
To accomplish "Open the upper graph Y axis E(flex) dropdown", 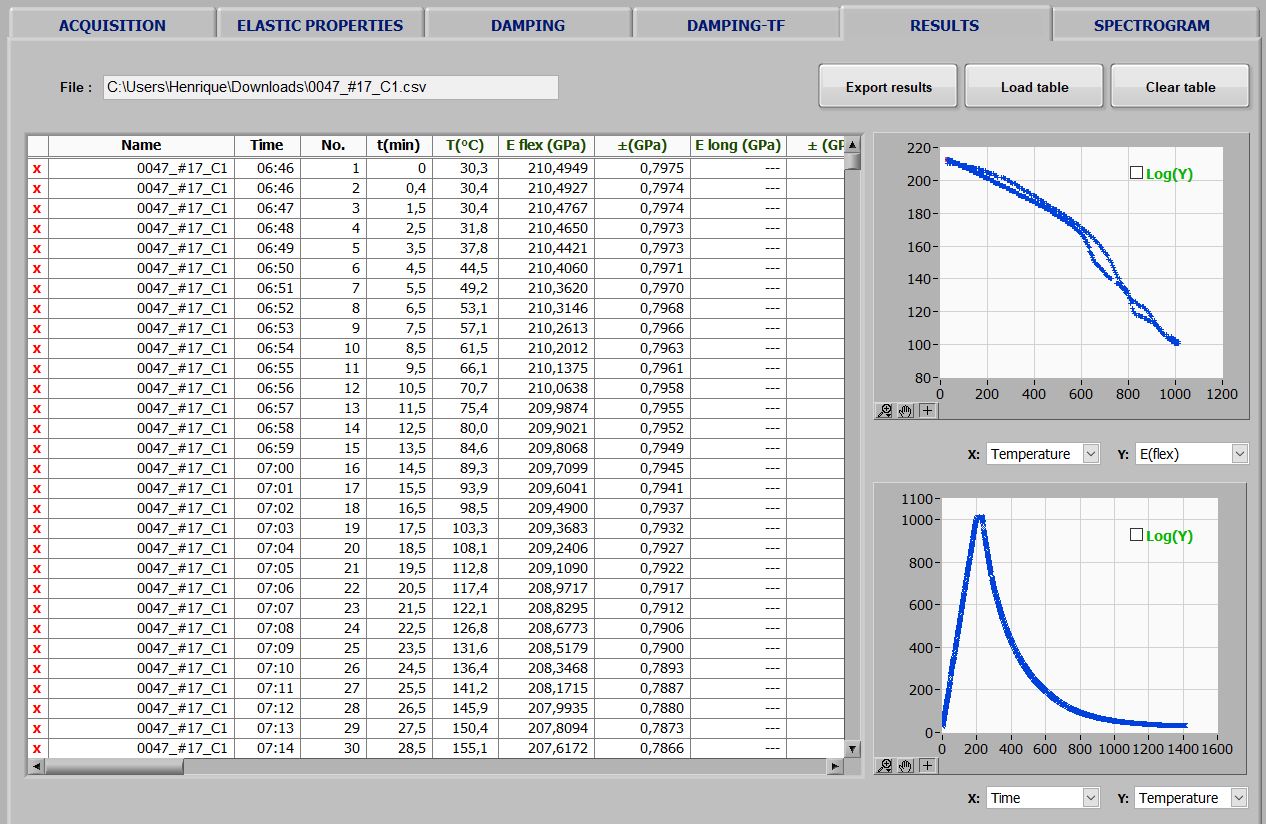I will click(1192, 454).
